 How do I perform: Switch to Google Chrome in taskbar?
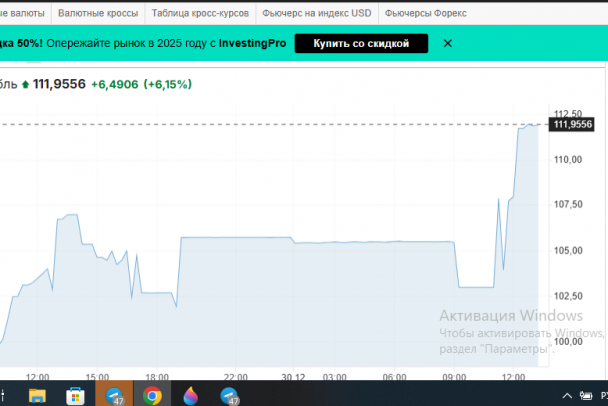pos(153,394)
